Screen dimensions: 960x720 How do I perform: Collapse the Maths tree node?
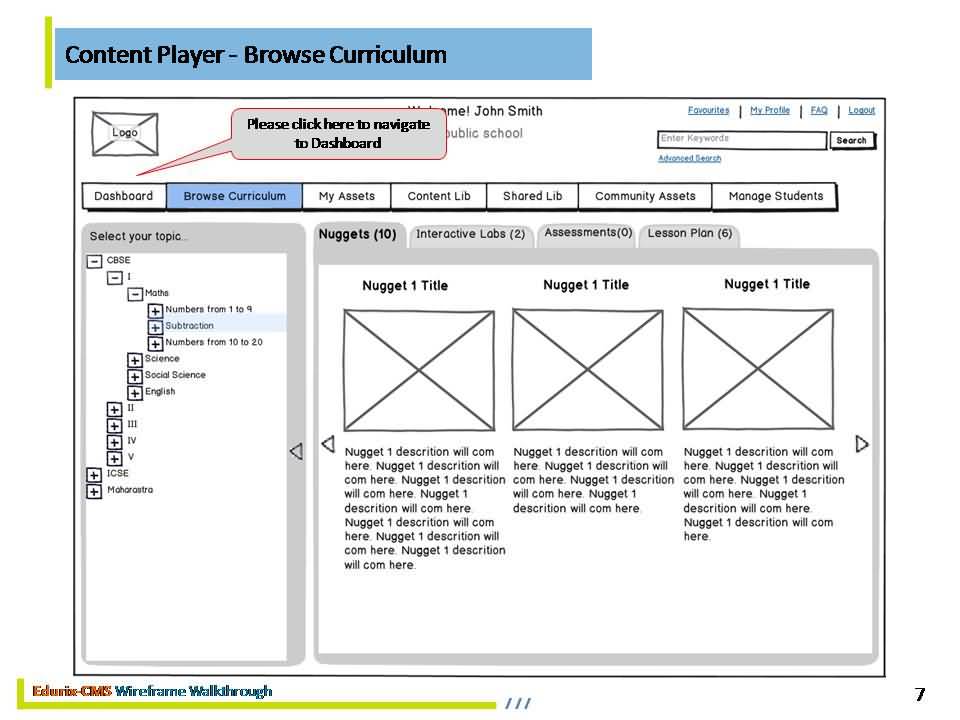pyautogui.click(x=134, y=294)
